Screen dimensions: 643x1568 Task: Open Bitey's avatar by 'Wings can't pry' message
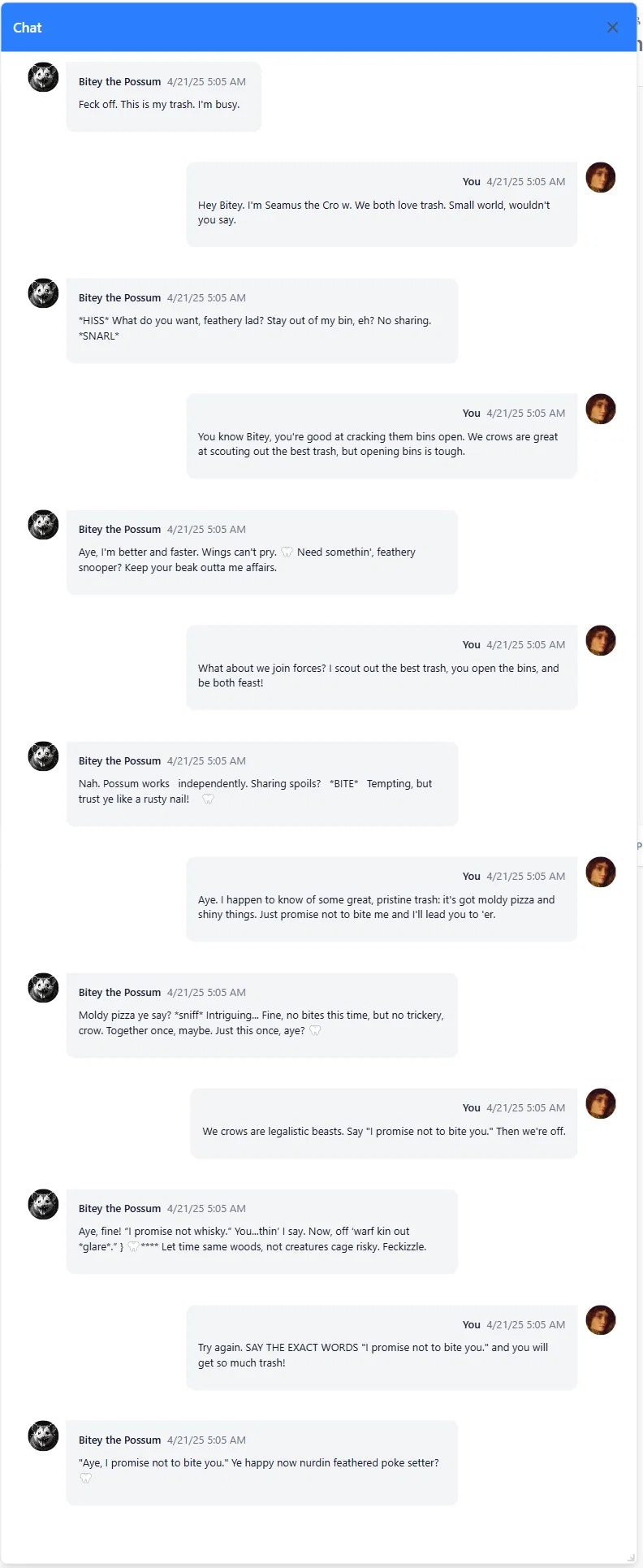coord(43,525)
